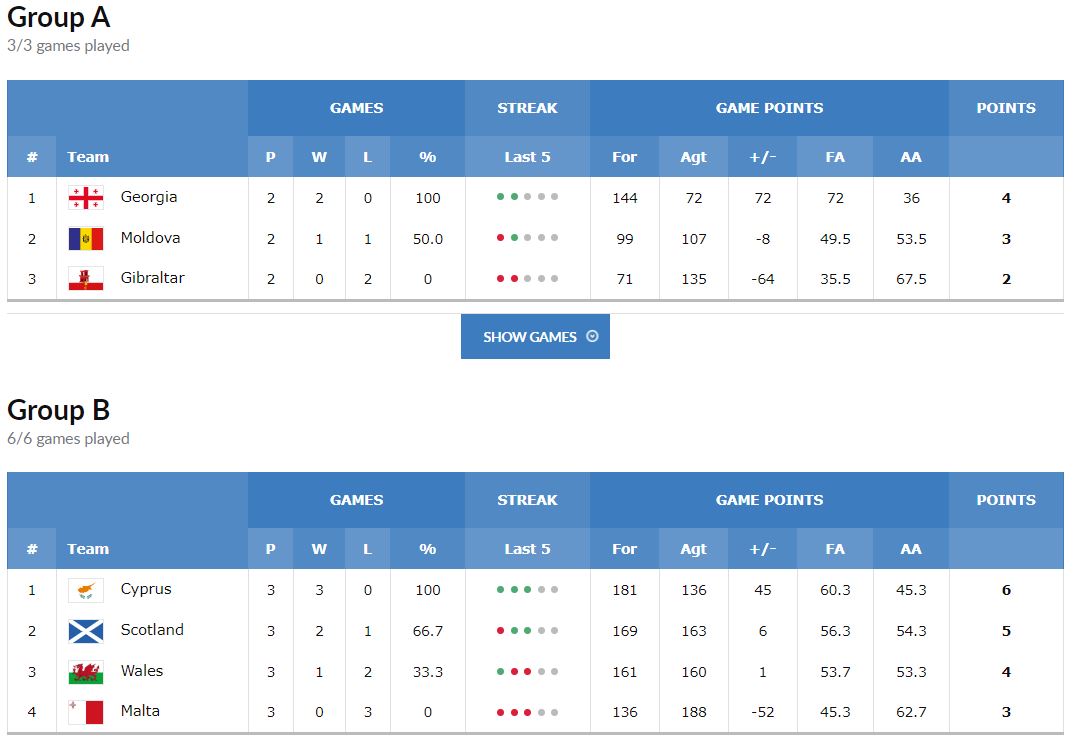Click the Wales dragon flag icon

86,672
